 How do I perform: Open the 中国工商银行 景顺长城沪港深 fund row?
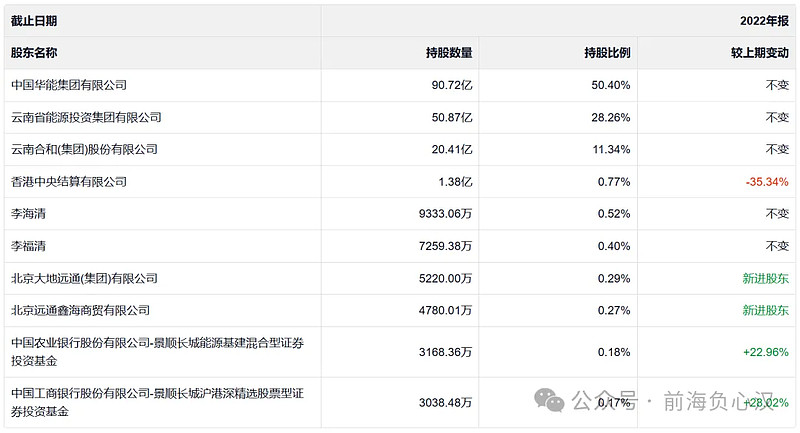(157, 402)
